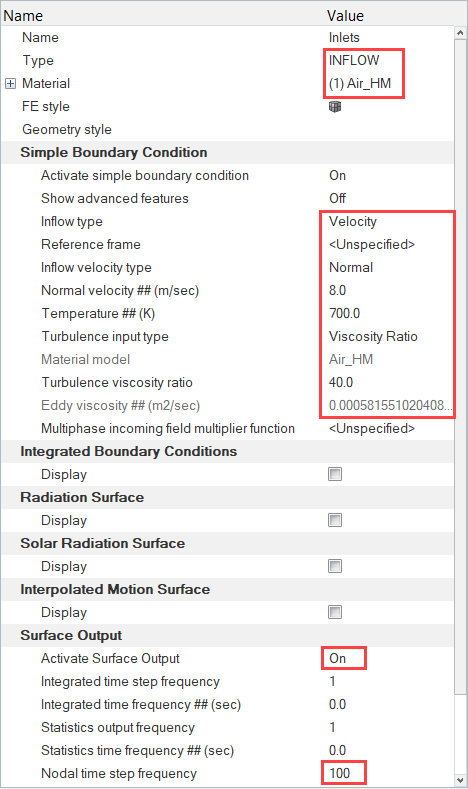Image resolution: width=468 pixels, height=789 pixels.
Task: Click the Nodal time step frequency value
Action: pyautogui.click(x=340, y=773)
